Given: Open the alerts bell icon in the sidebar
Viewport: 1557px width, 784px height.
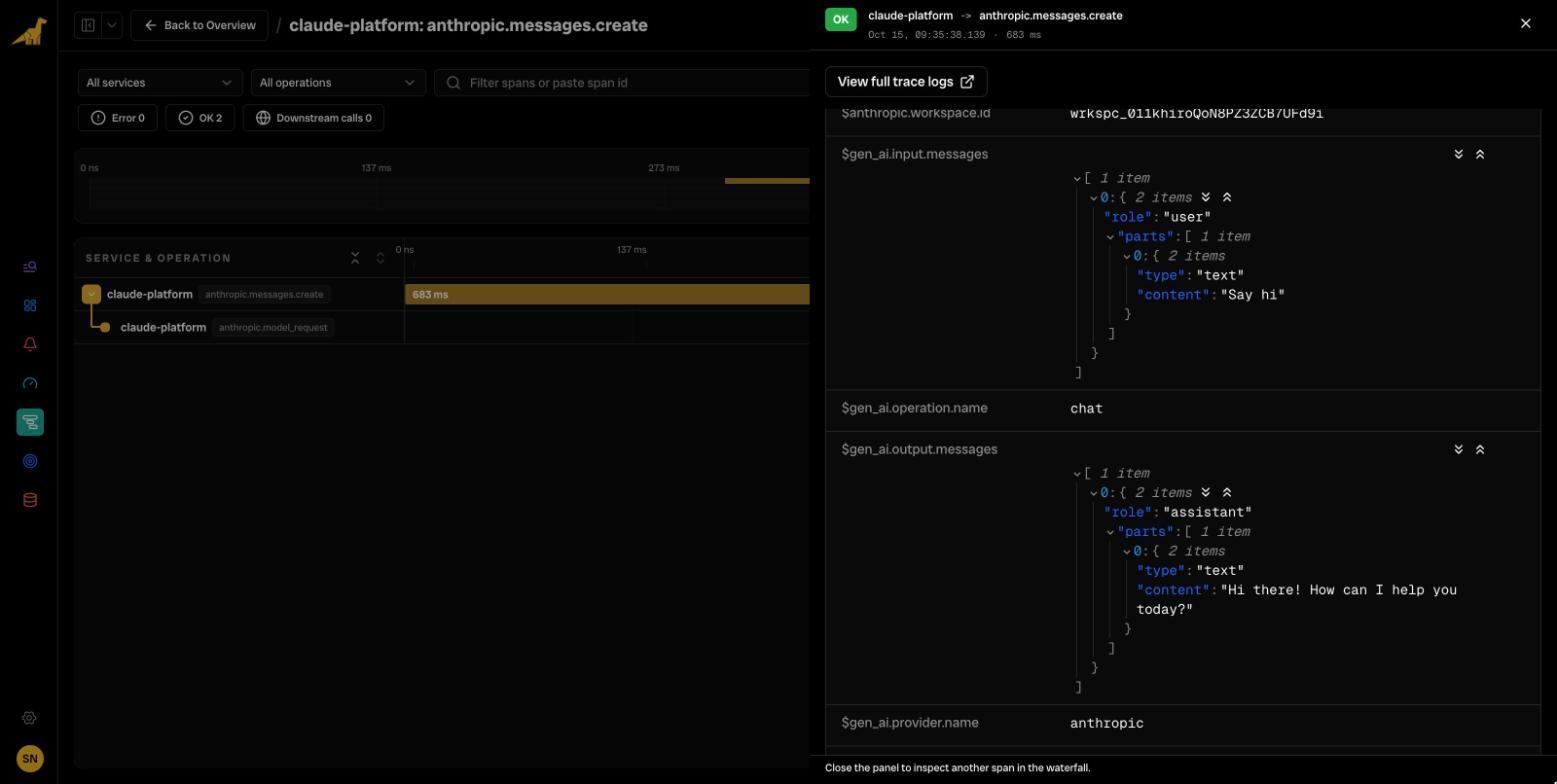Looking at the screenshot, I should click(x=30, y=344).
